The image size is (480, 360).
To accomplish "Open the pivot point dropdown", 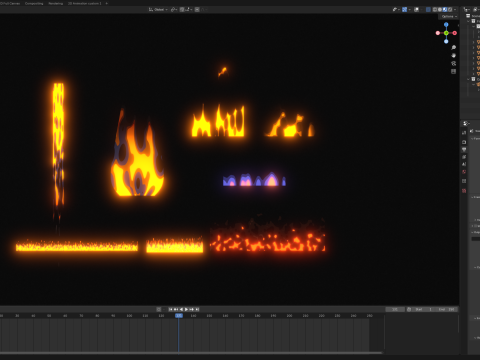I will (x=174, y=9).
